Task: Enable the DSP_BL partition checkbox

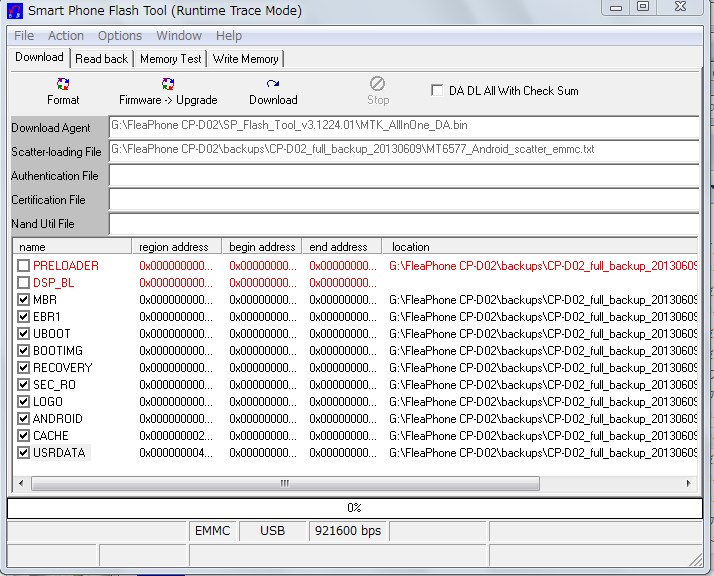Action: point(24,283)
